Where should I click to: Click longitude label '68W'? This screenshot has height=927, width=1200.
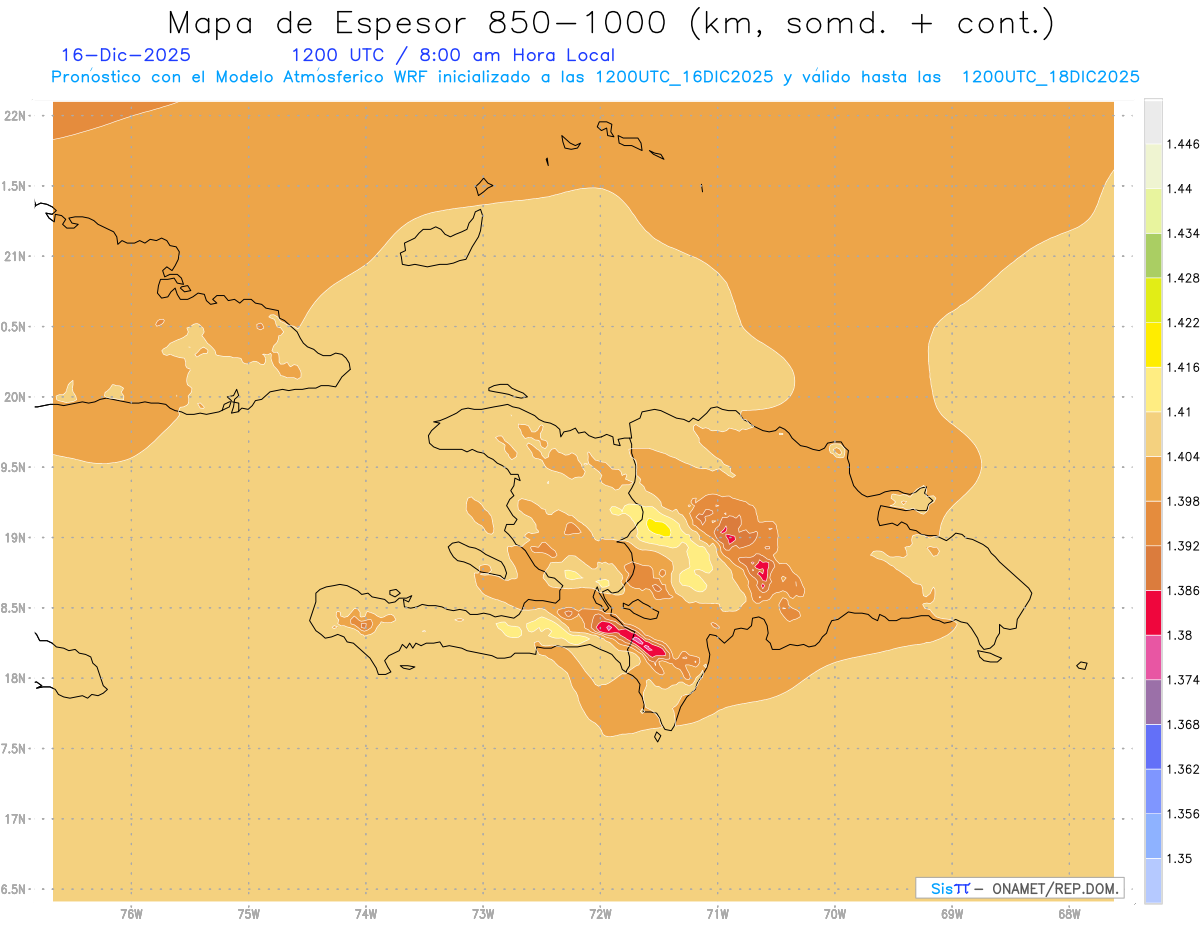[1069, 914]
